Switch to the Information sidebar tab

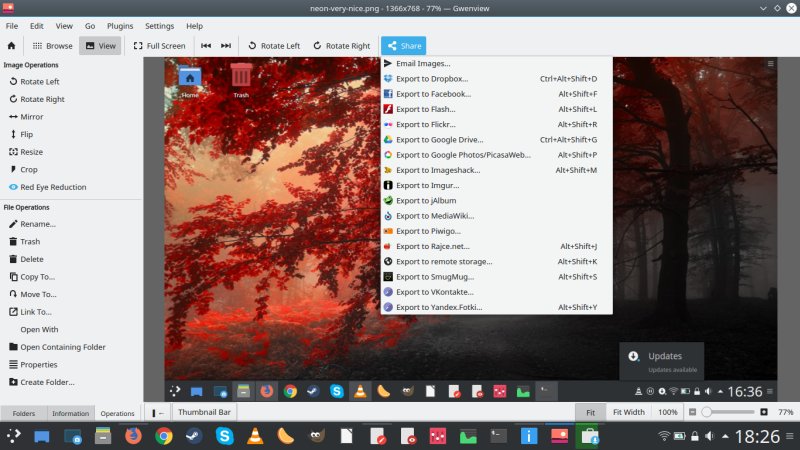[x=70, y=413]
